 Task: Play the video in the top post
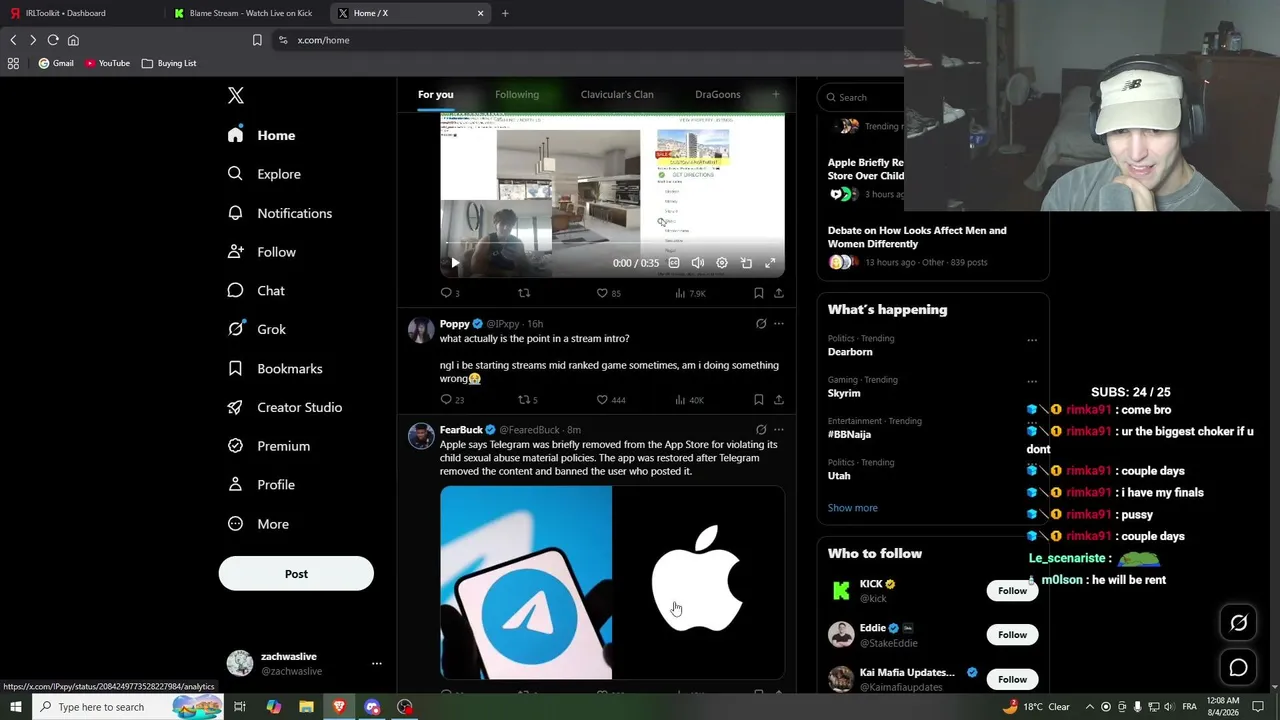click(455, 263)
